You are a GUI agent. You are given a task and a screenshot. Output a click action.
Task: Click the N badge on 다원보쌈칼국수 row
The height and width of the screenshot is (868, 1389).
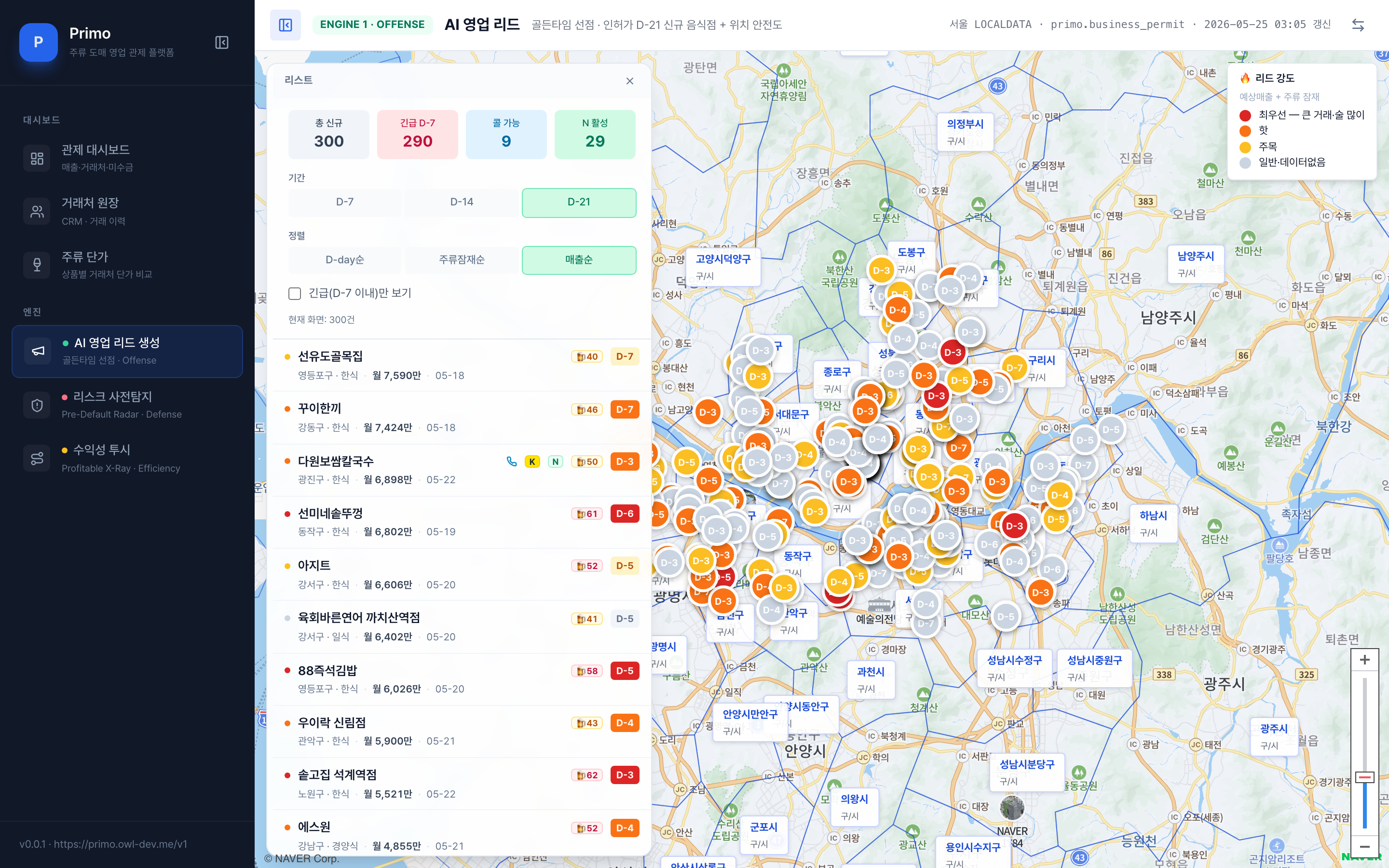click(x=555, y=461)
